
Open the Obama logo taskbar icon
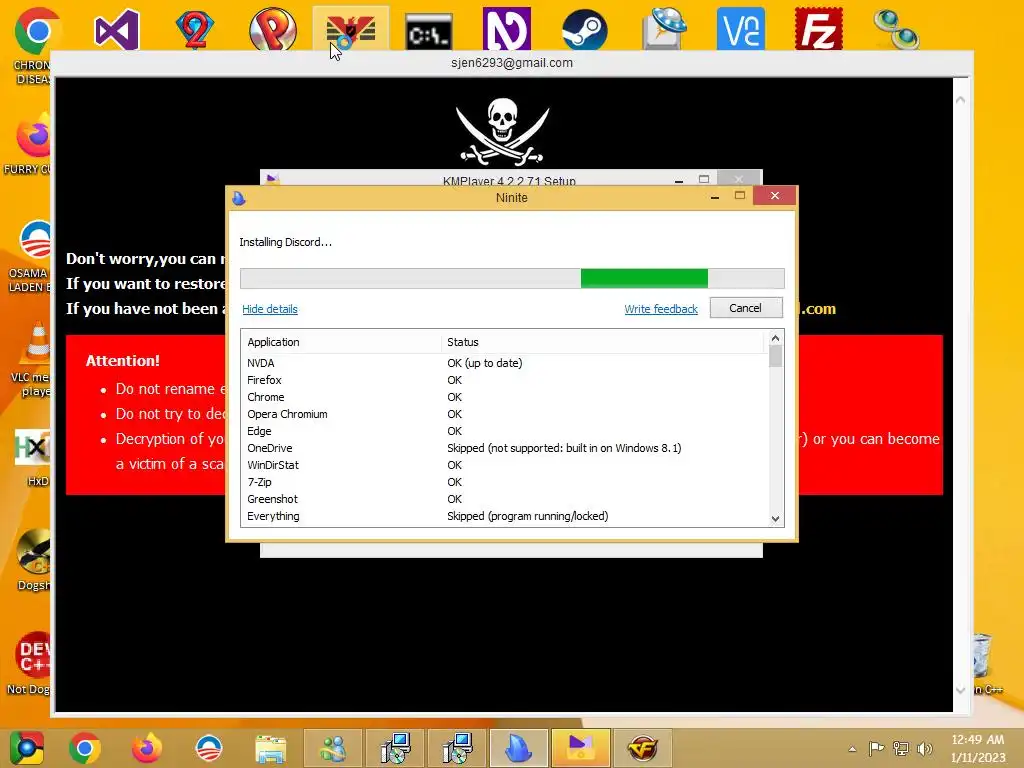pyautogui.click(x=209, y=748)
